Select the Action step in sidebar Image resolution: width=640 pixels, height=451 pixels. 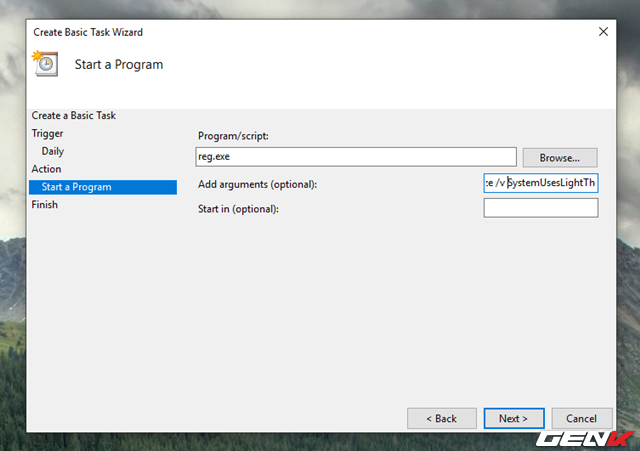pyautogui.click(x=46, y=169)
